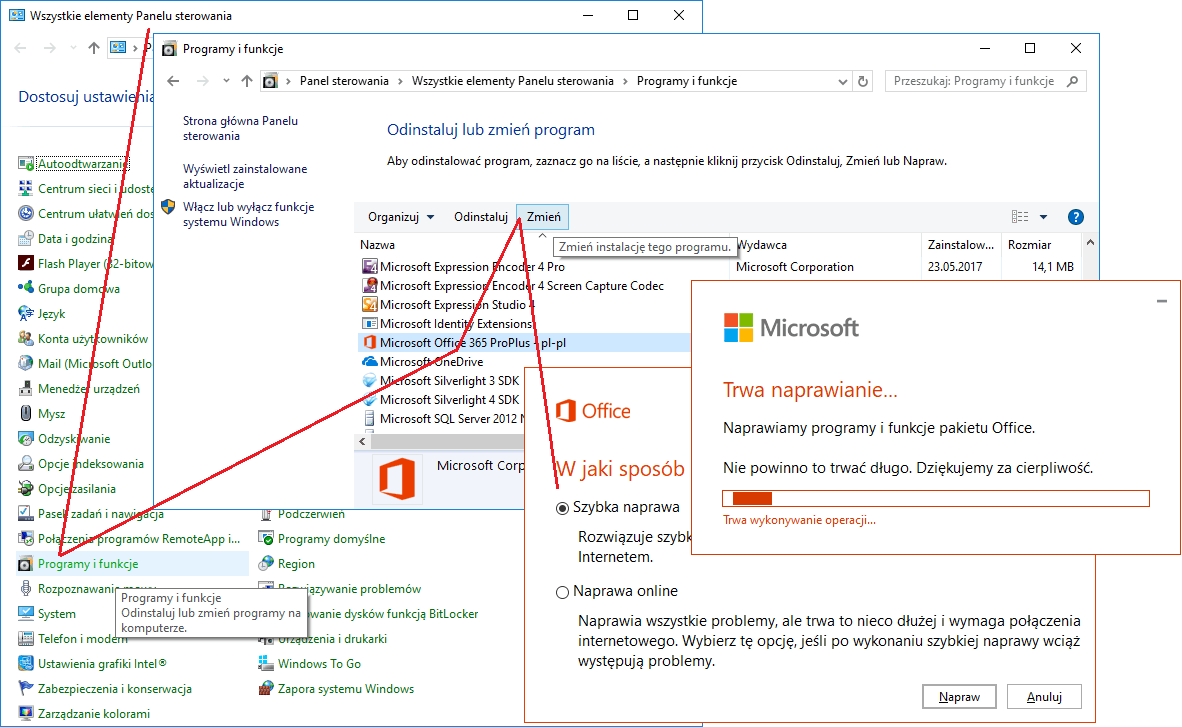Image resolution: width=1182 pixels, height=727 pixels.
Task: Open the Organizuj dropdown menu
Action: tap(401, 217)
